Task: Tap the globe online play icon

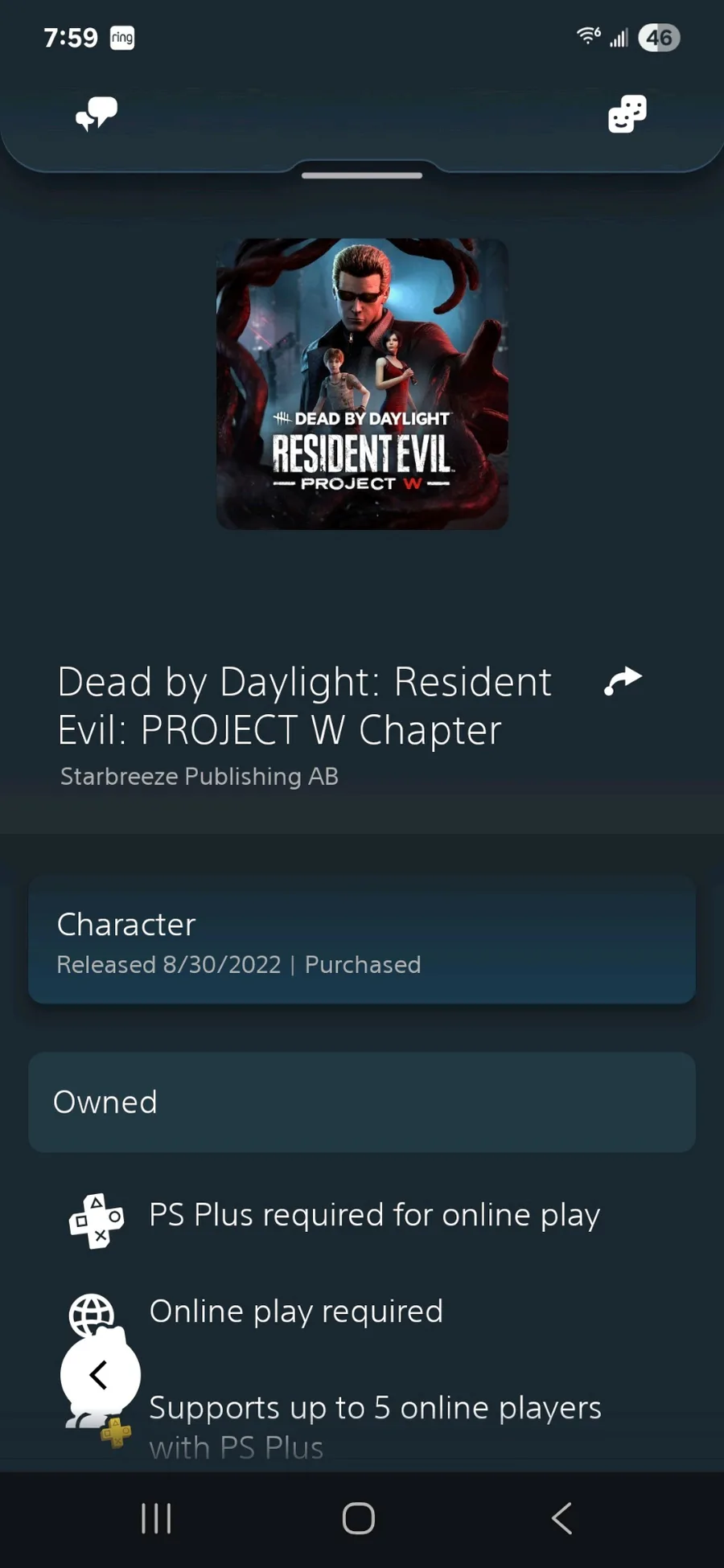Action: [x=91, y=1313]
